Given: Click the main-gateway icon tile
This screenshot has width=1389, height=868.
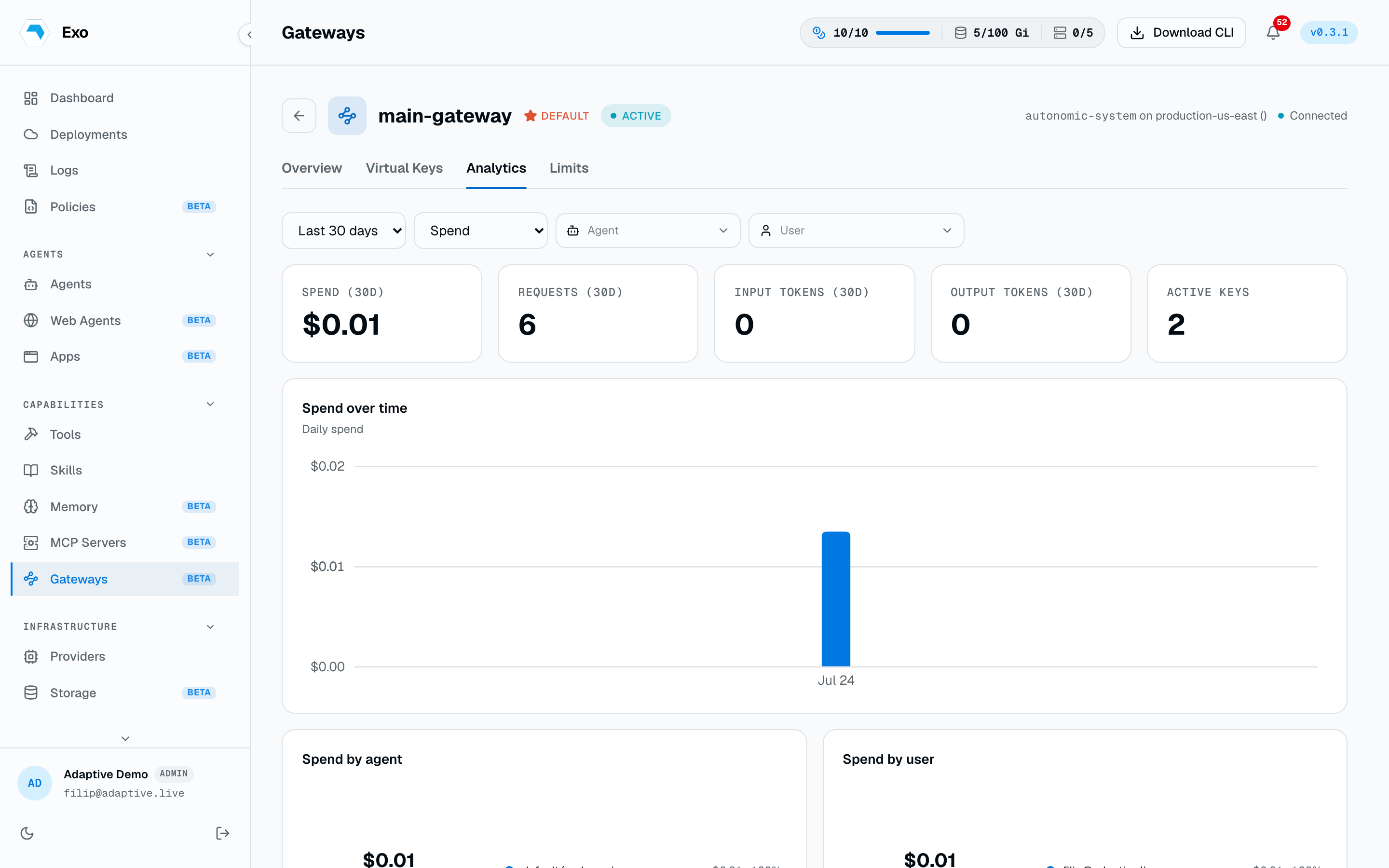Looking at the screenshot, I should coord(347,115).
